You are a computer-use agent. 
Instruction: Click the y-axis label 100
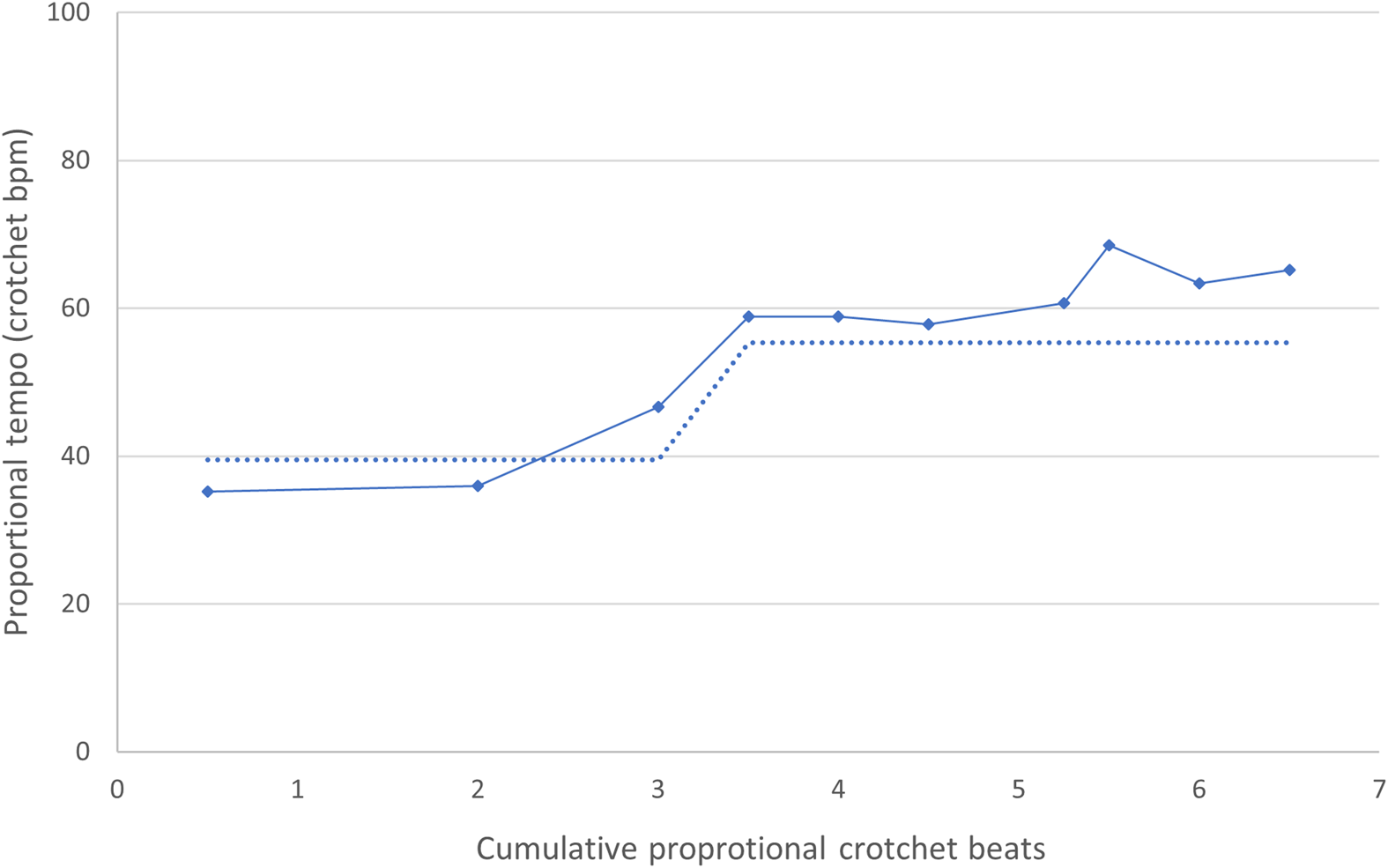click(x=70, y=13)
